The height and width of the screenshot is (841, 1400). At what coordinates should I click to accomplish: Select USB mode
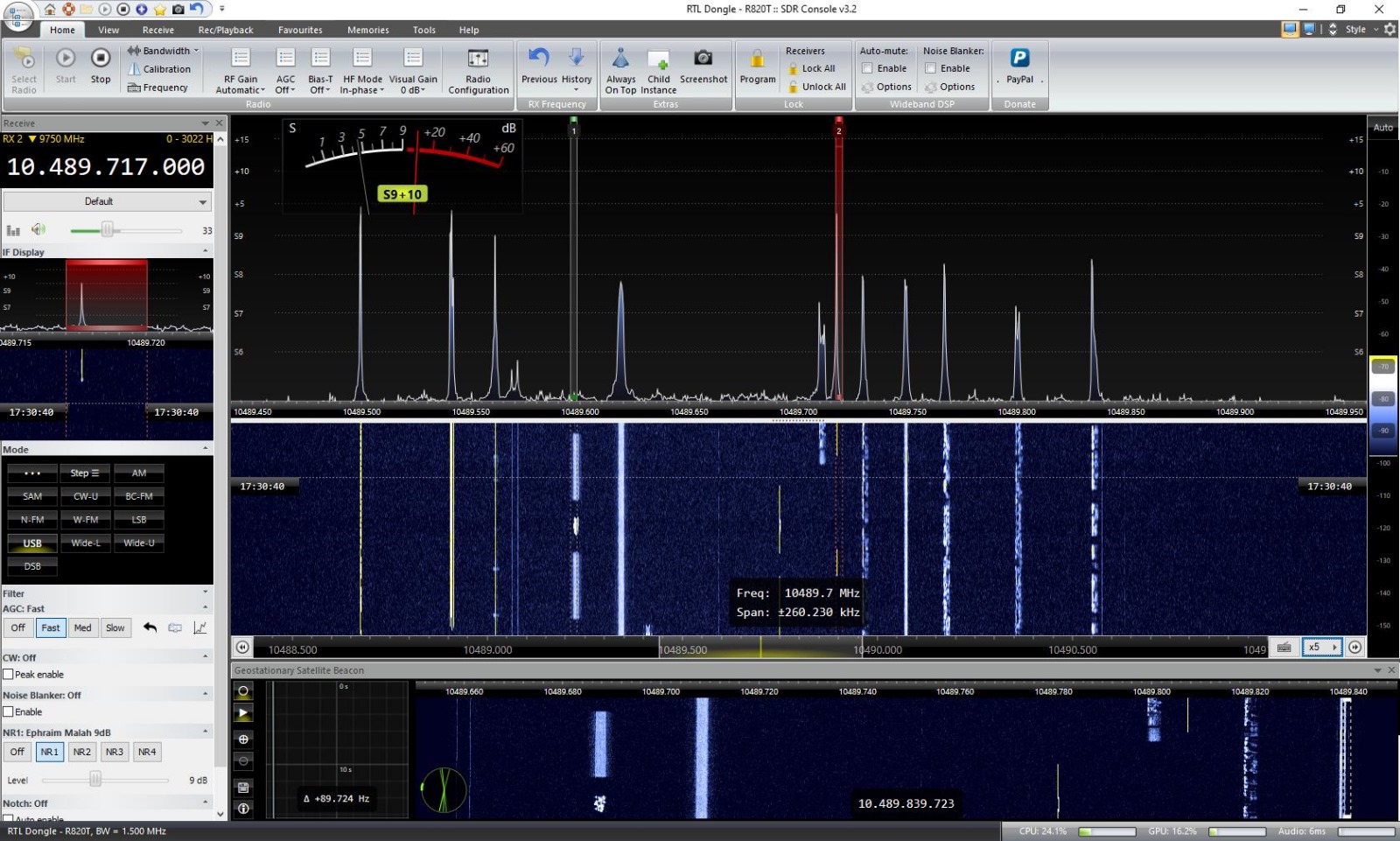(32, 543)
